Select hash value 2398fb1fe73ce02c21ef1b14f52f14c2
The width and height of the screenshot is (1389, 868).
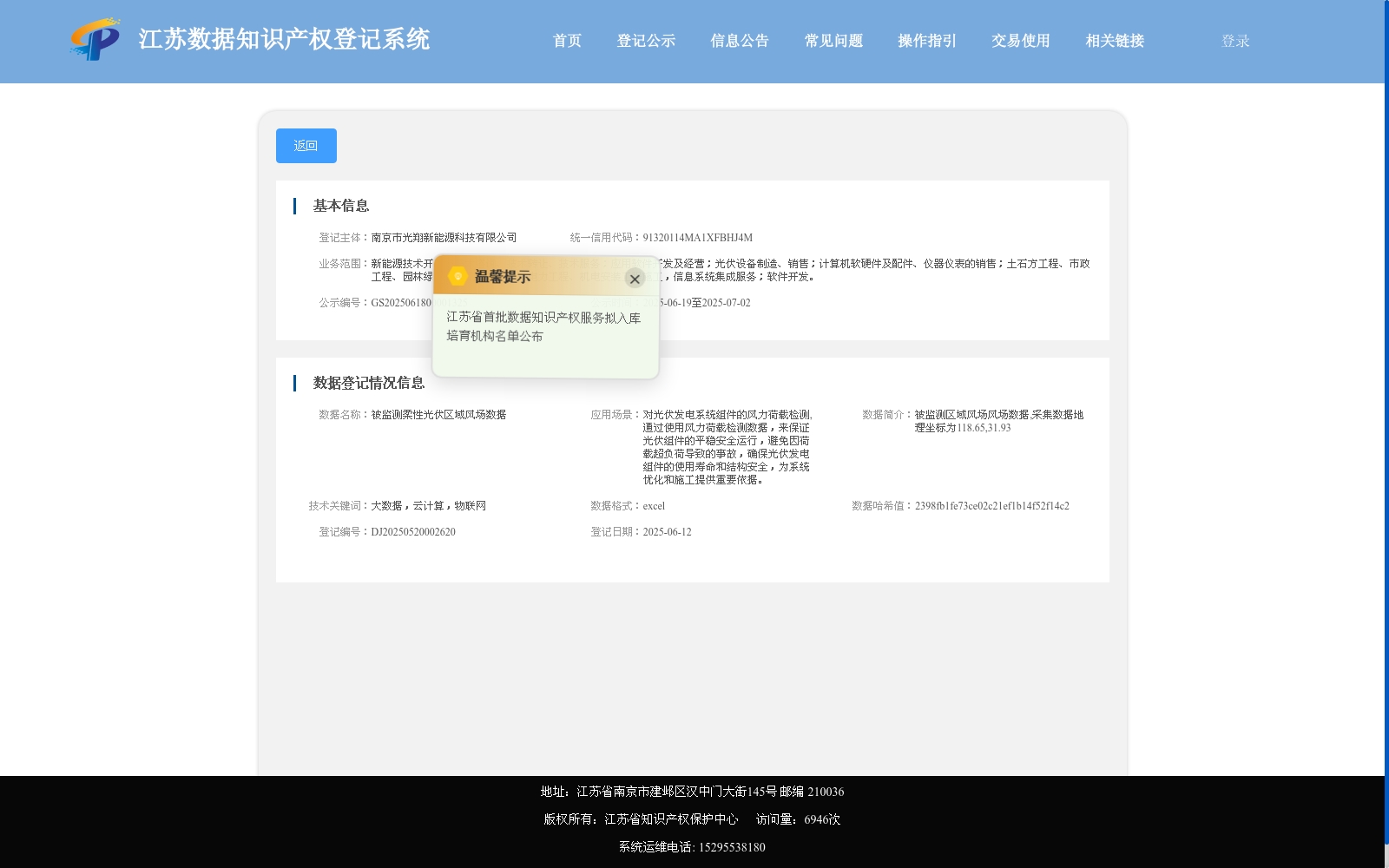pyautogui.click(x=991, y=506)
